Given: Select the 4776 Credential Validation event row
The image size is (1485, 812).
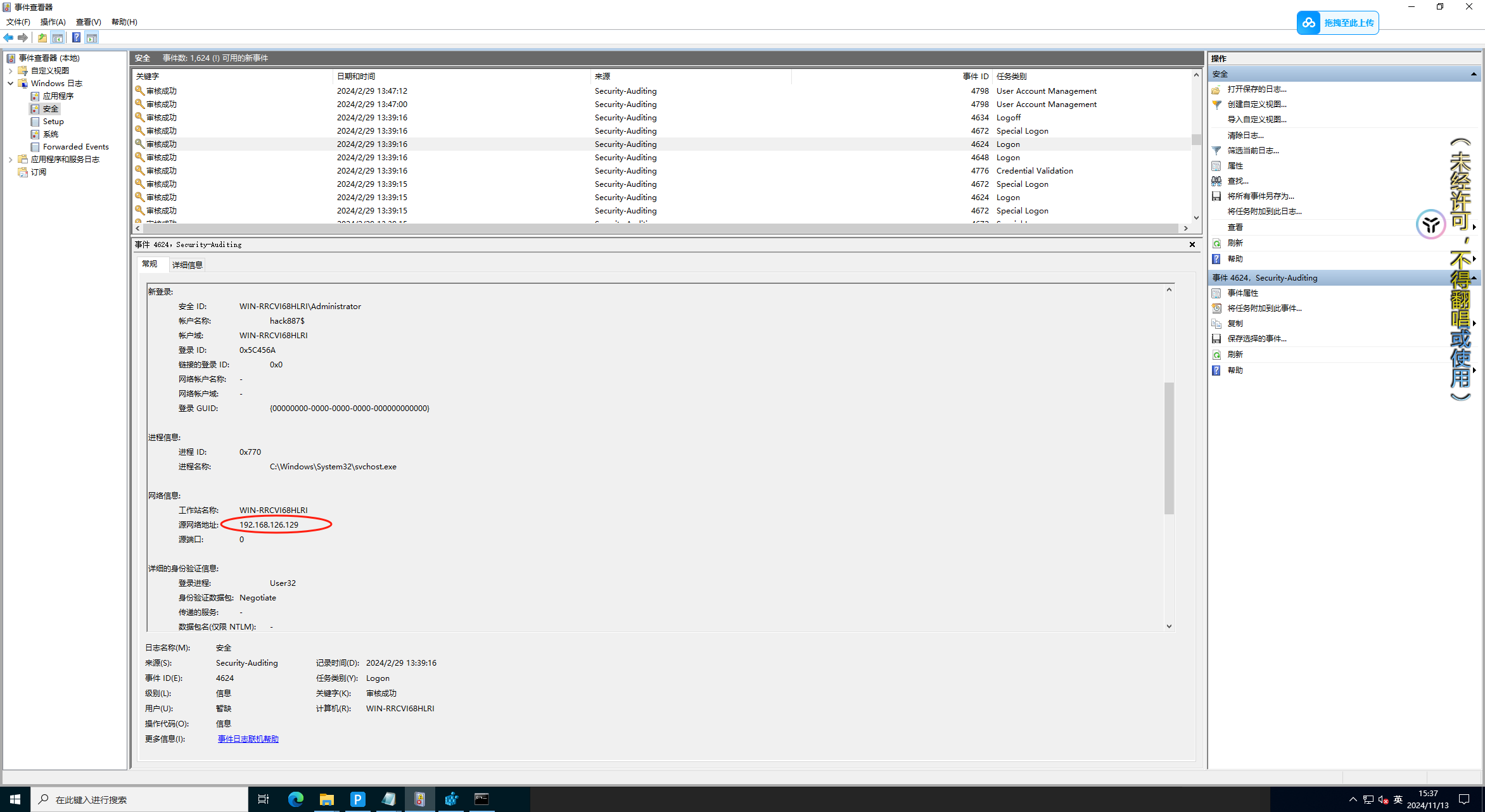Looking at the screenshot, I should (x=662, y=171).
